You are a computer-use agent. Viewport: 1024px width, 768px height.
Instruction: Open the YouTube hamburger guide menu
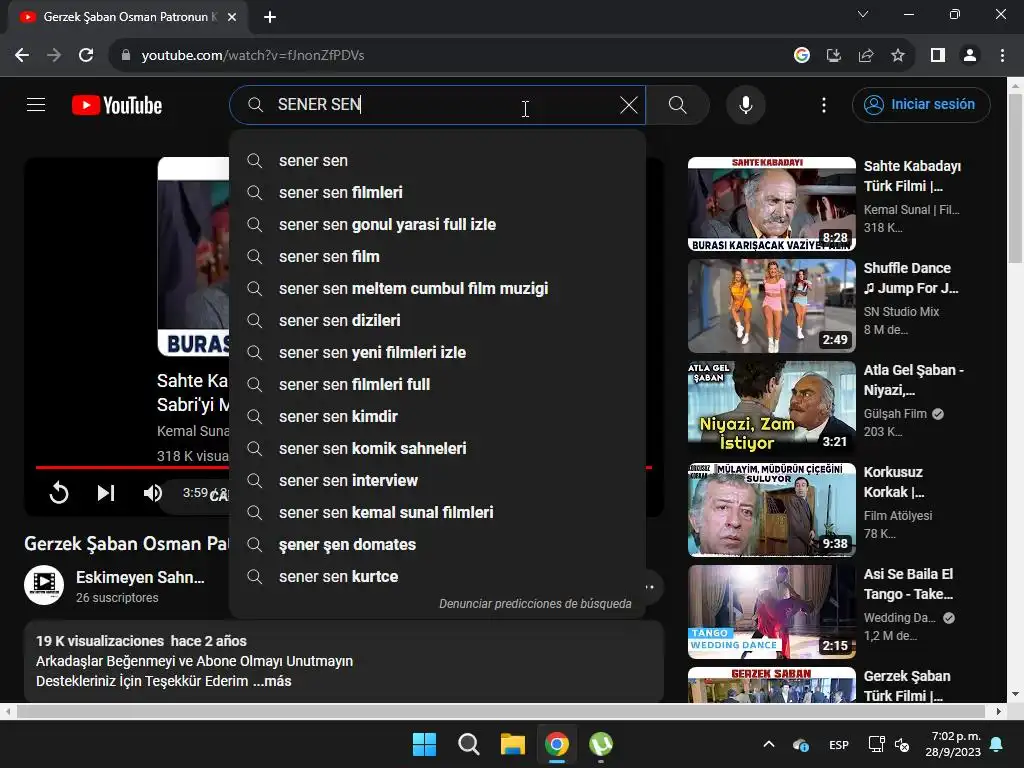(x=36, y=104)
